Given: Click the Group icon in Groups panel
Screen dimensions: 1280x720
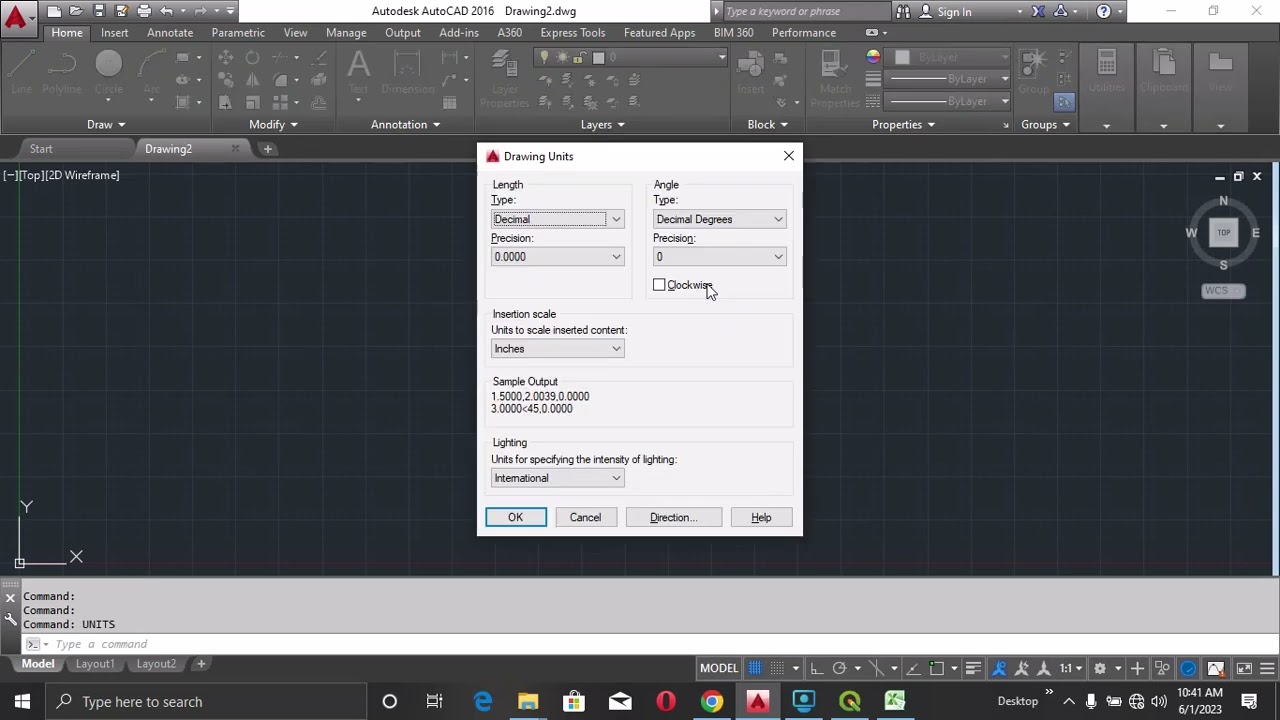Looking at the screenshot, I should 1033,72.
